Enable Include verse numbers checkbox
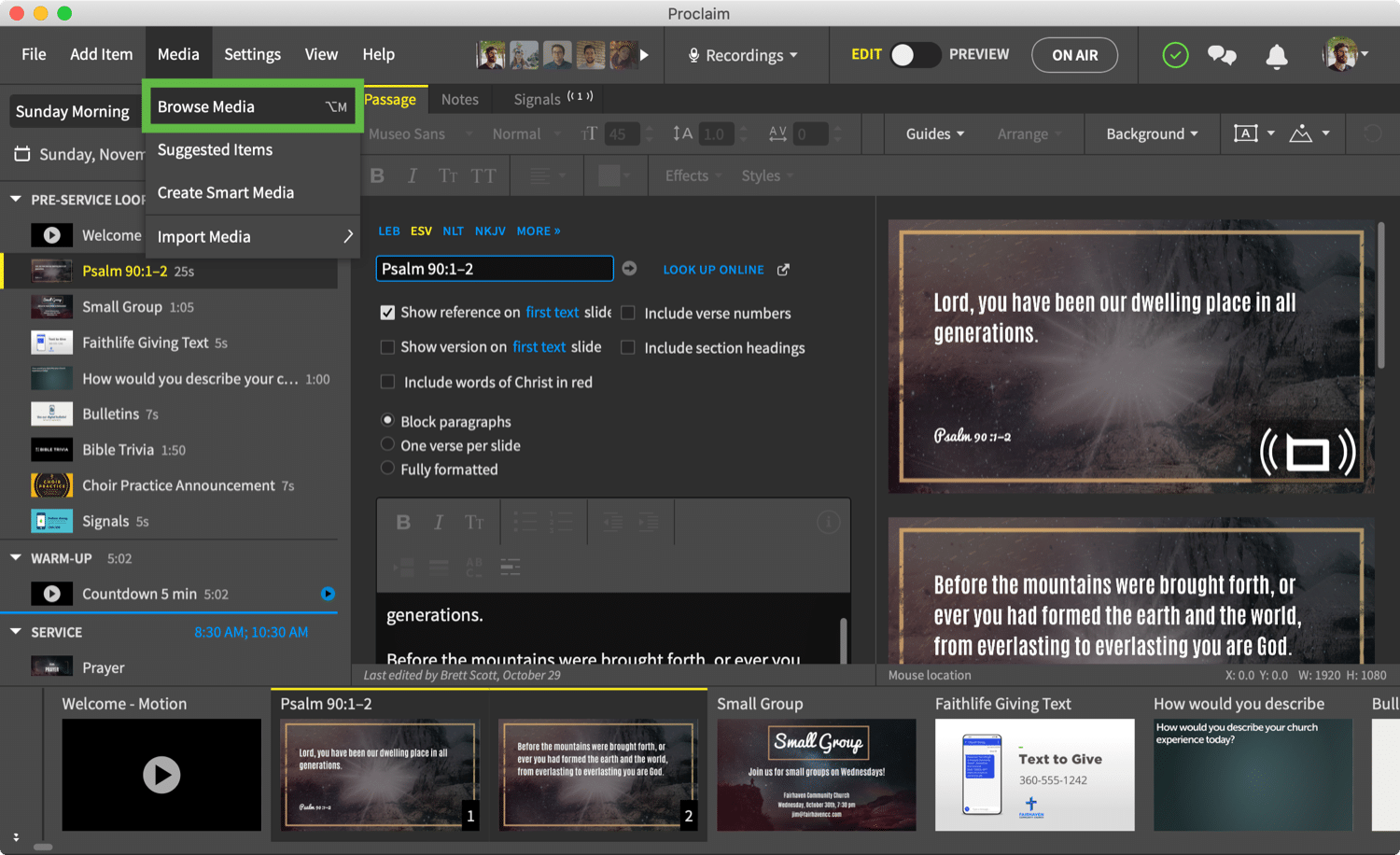 point(628,313)
